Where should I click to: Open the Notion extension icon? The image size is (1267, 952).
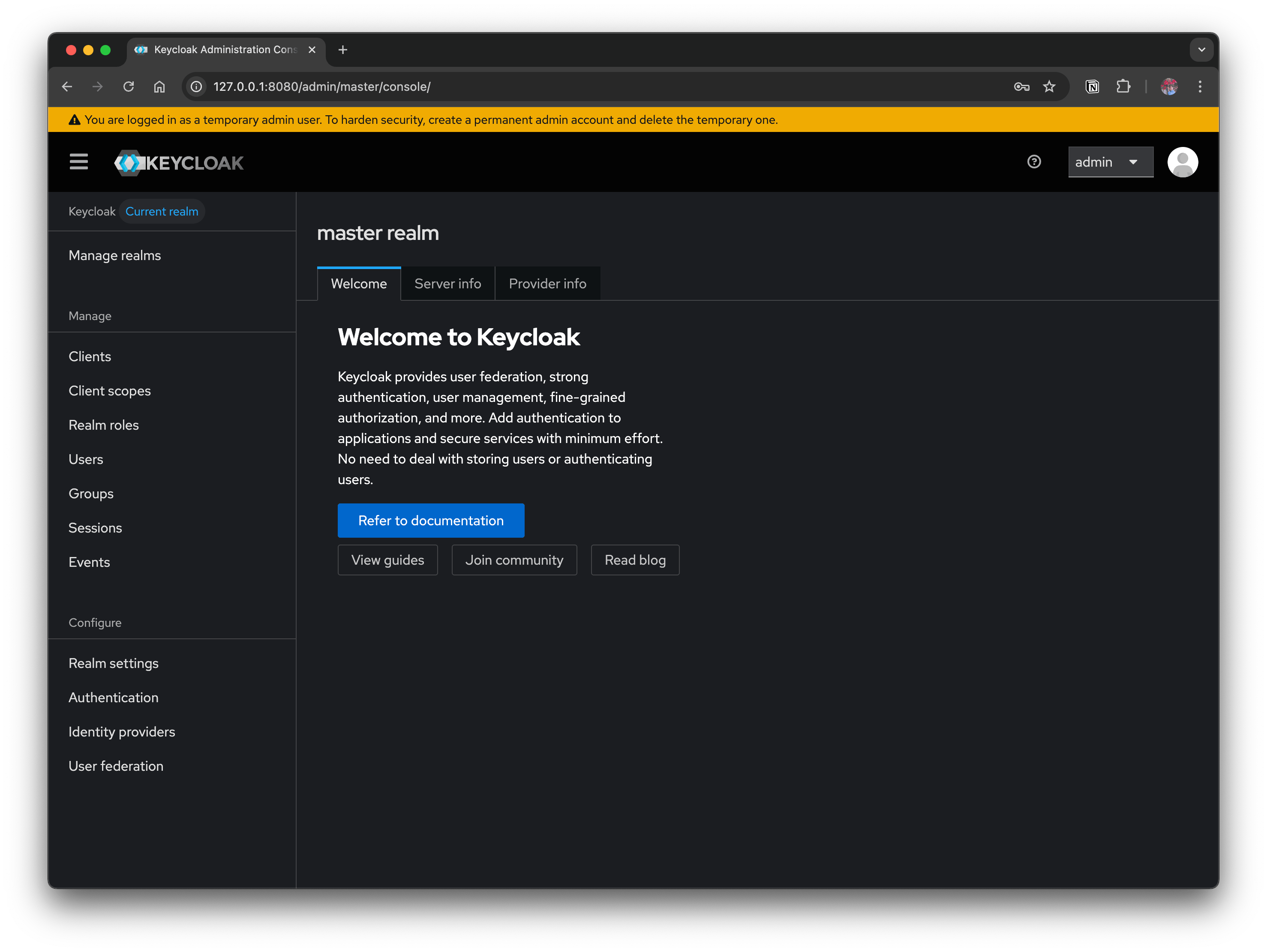point(1092,87)
